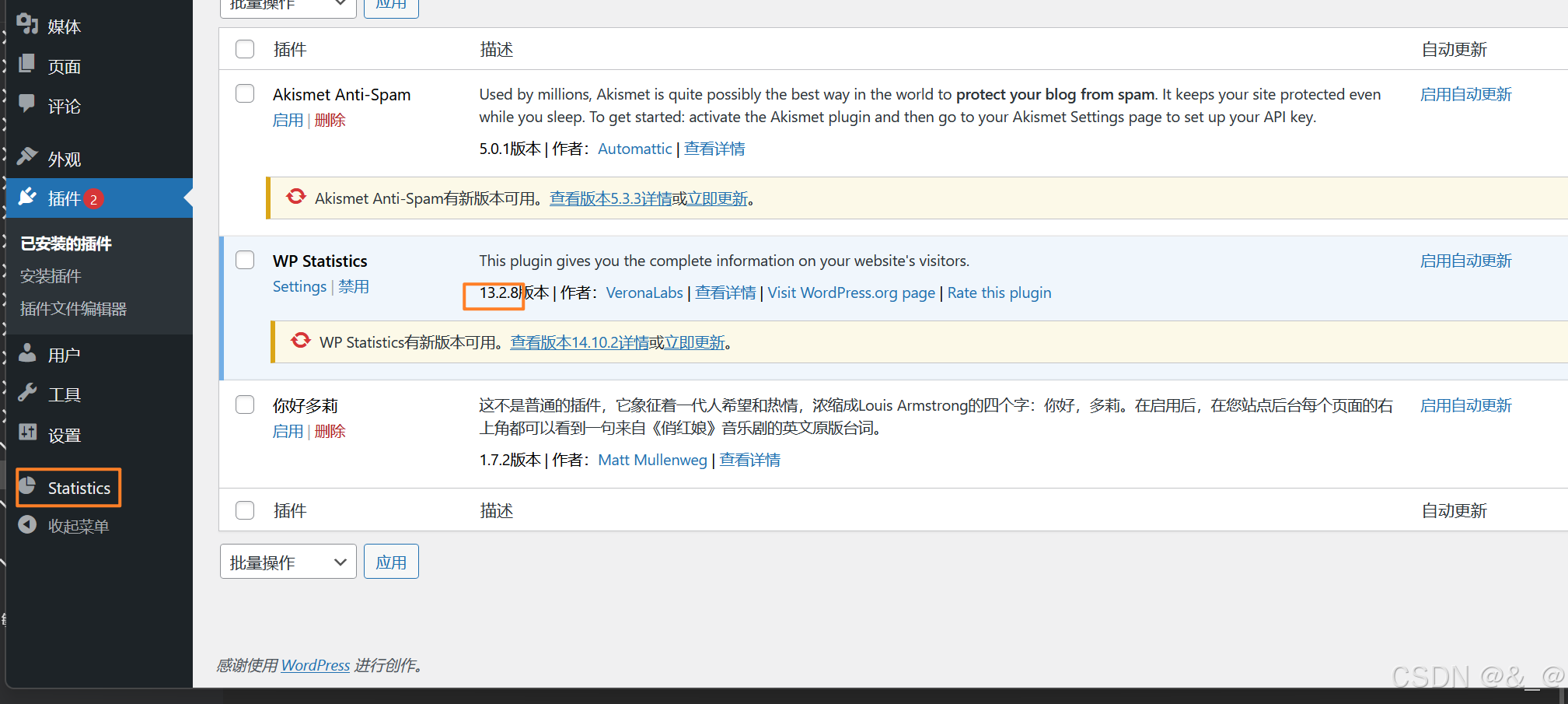Sort by top 插件 column header
The width and height of the screenshot is (1568, 704).
tap(290, 50)
